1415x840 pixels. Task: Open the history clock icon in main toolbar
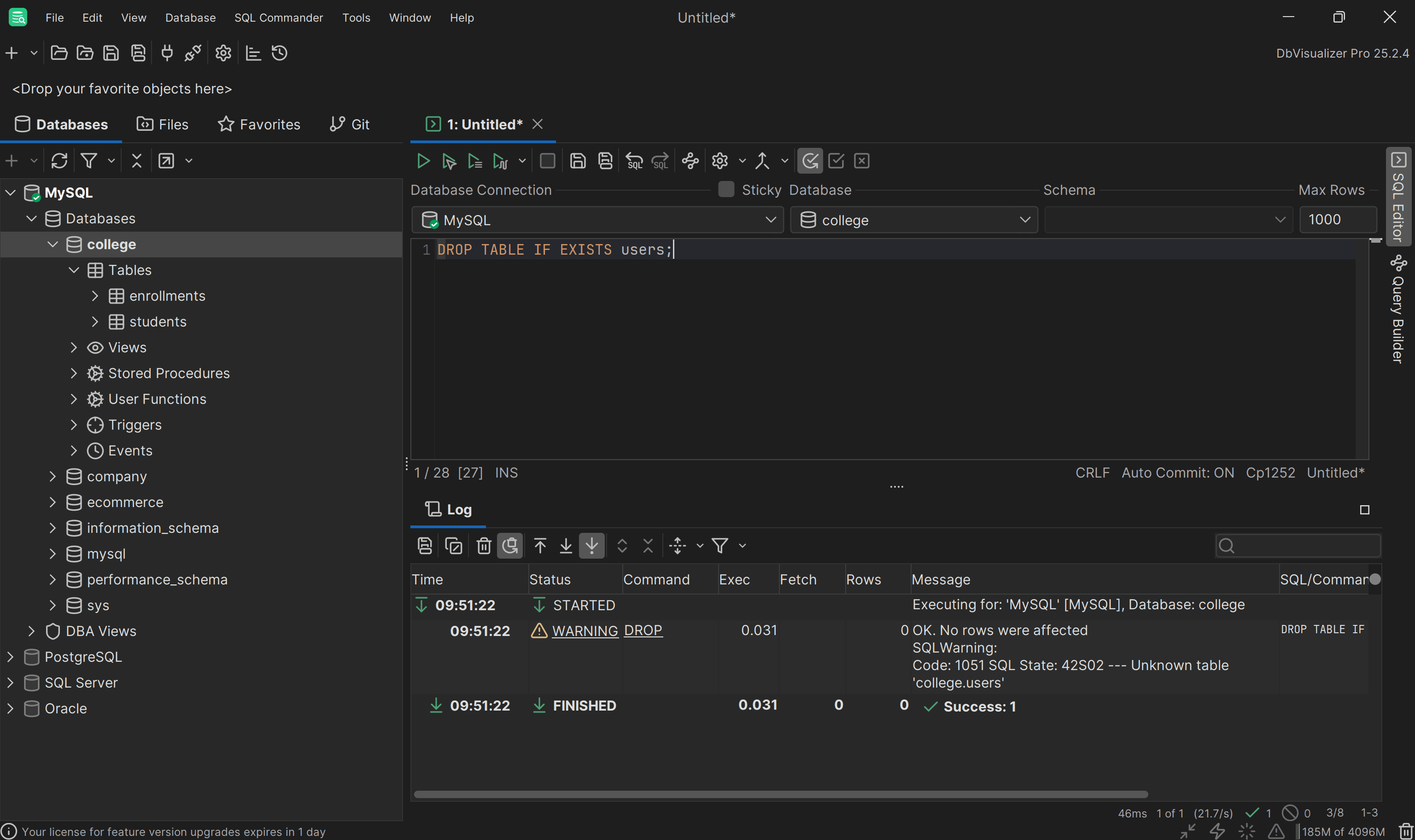280,53
